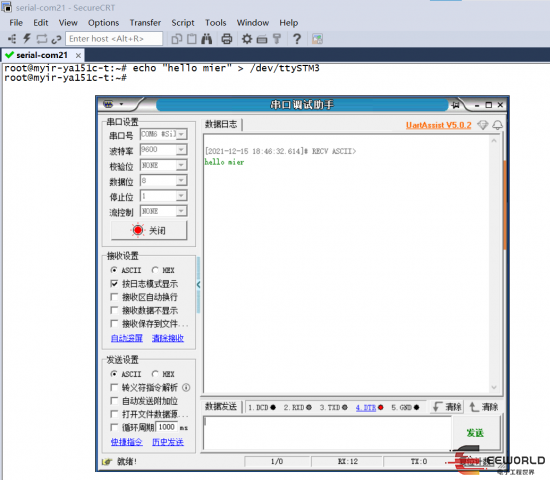Image resolution: width=550 pixels, height=480 pixels.
Task: Click the 3.TXD signal indicator
Action: (x=333, y=407)
